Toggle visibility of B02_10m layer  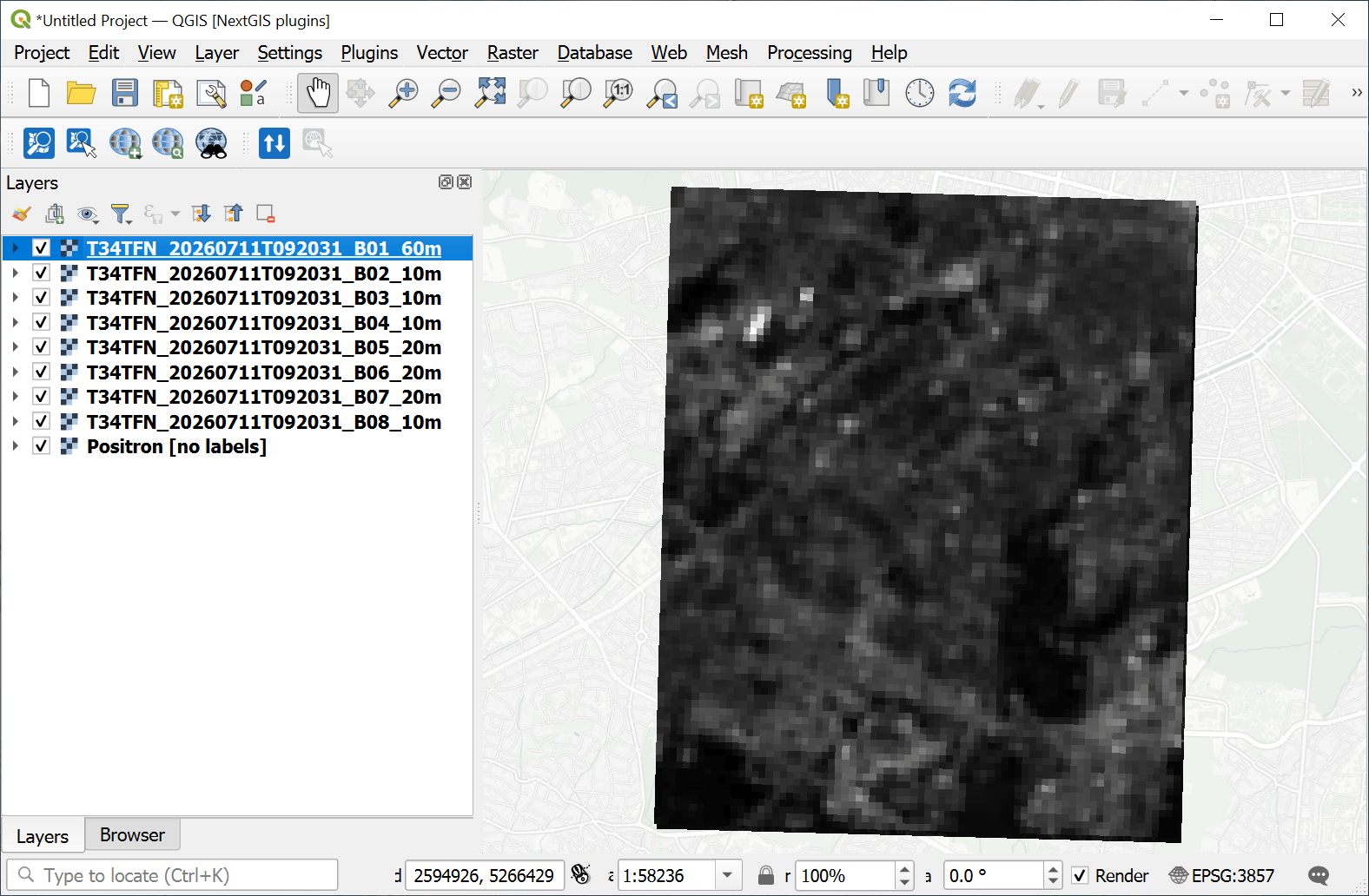click(41, 273)
